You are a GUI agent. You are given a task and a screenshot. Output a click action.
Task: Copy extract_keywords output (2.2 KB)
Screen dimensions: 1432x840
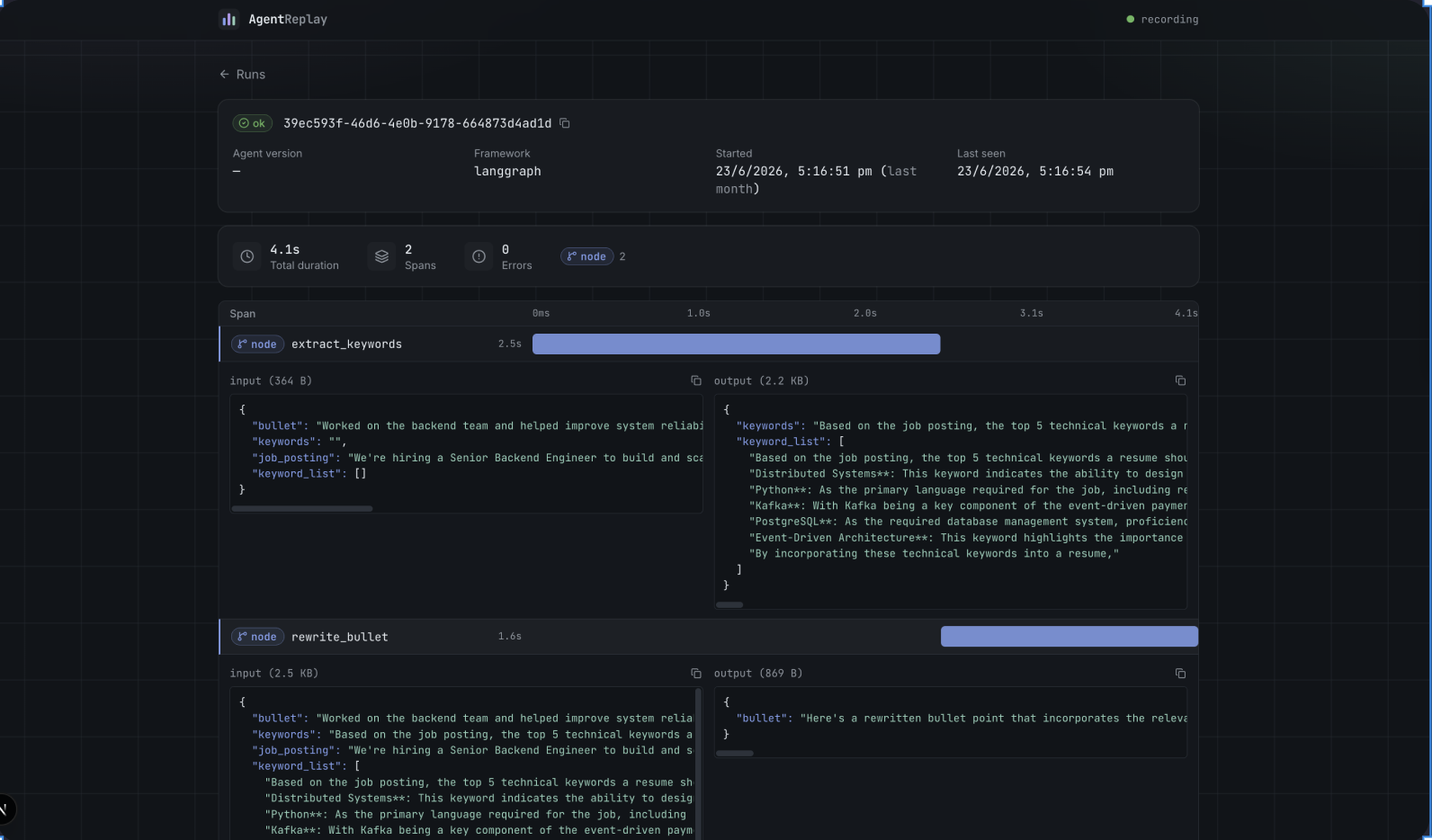pyautogui.click(x=1180, y=380)
